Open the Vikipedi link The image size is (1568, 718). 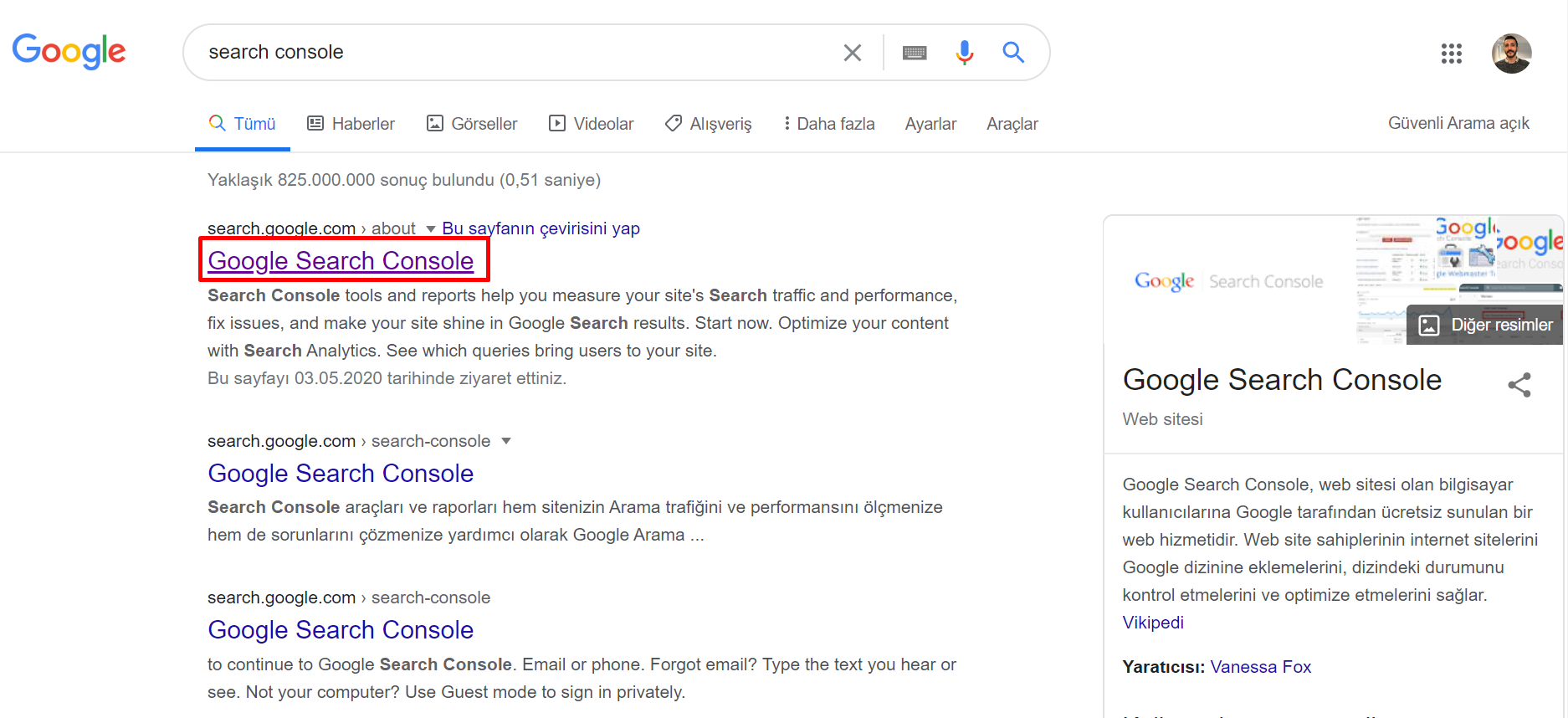1153,623
